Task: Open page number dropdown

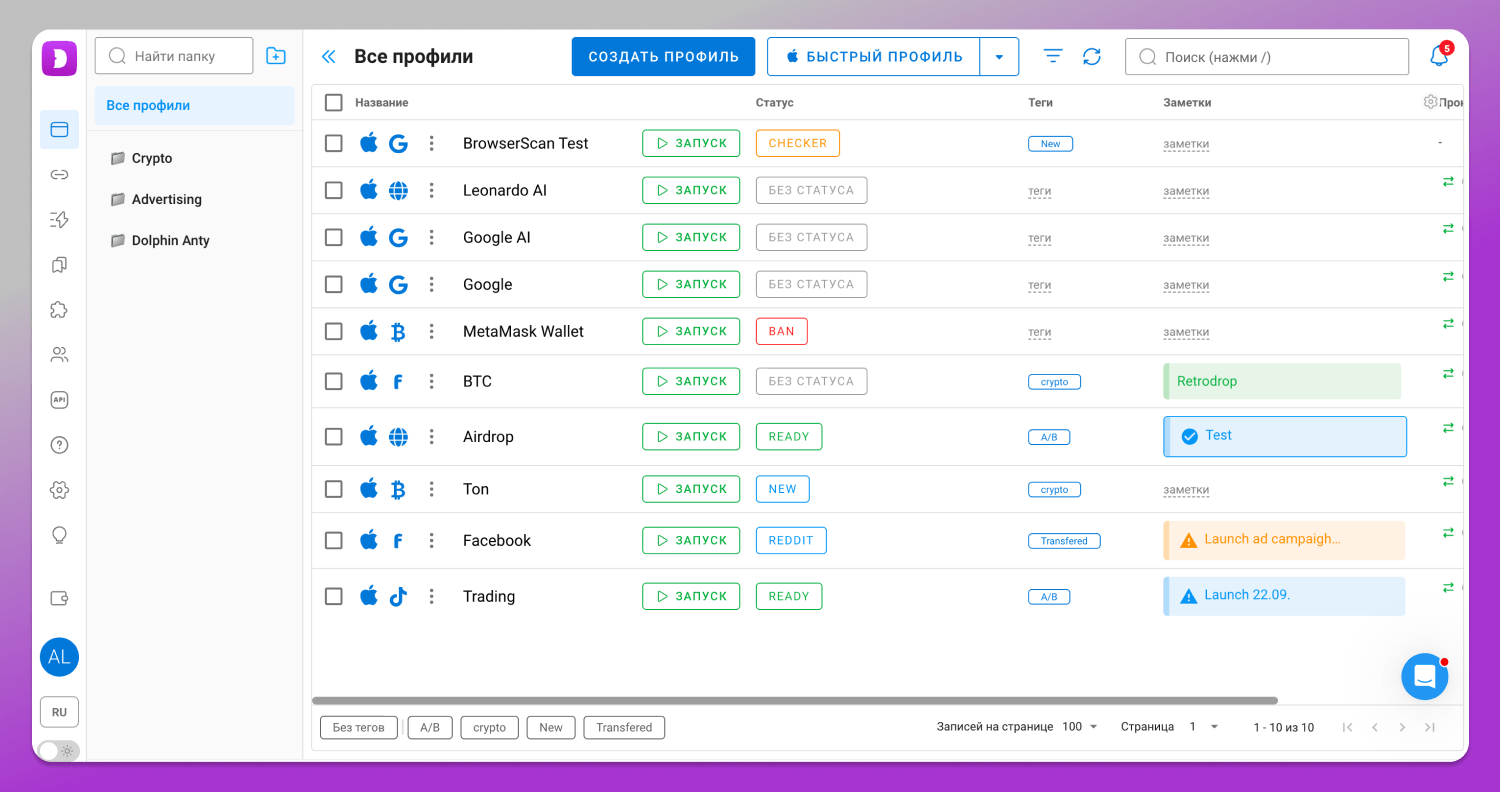Action: pos(1204,727)
